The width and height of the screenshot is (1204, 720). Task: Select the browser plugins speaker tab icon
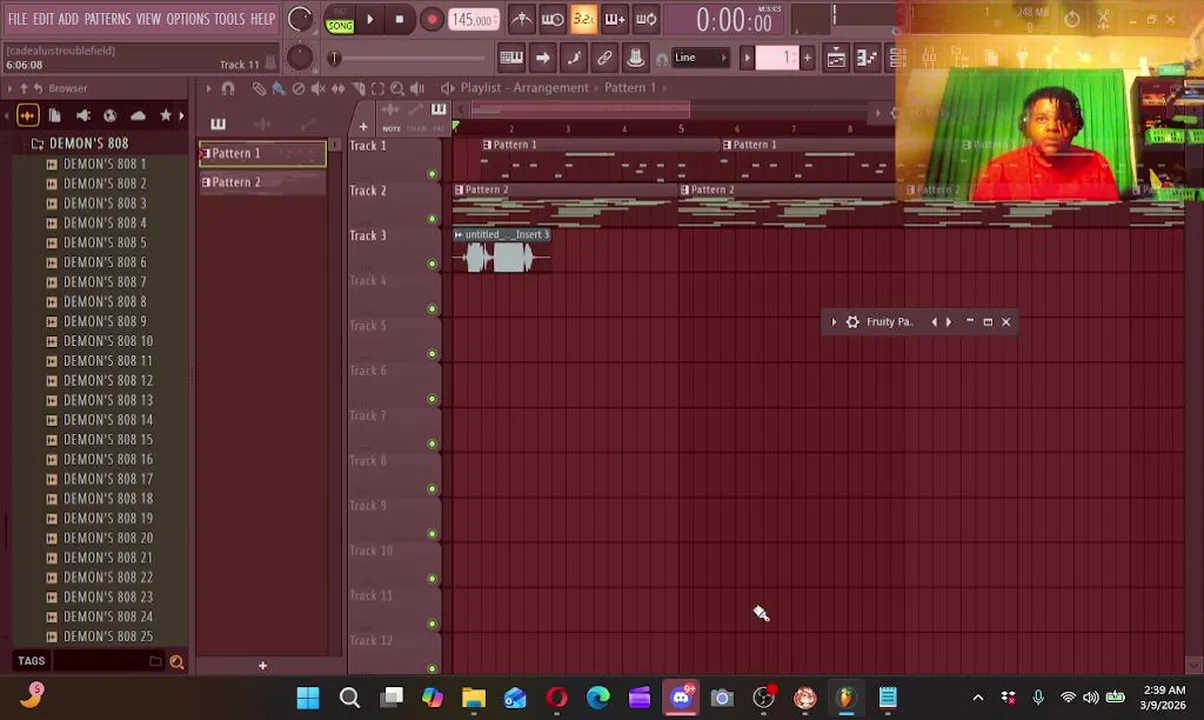point(83,116)
